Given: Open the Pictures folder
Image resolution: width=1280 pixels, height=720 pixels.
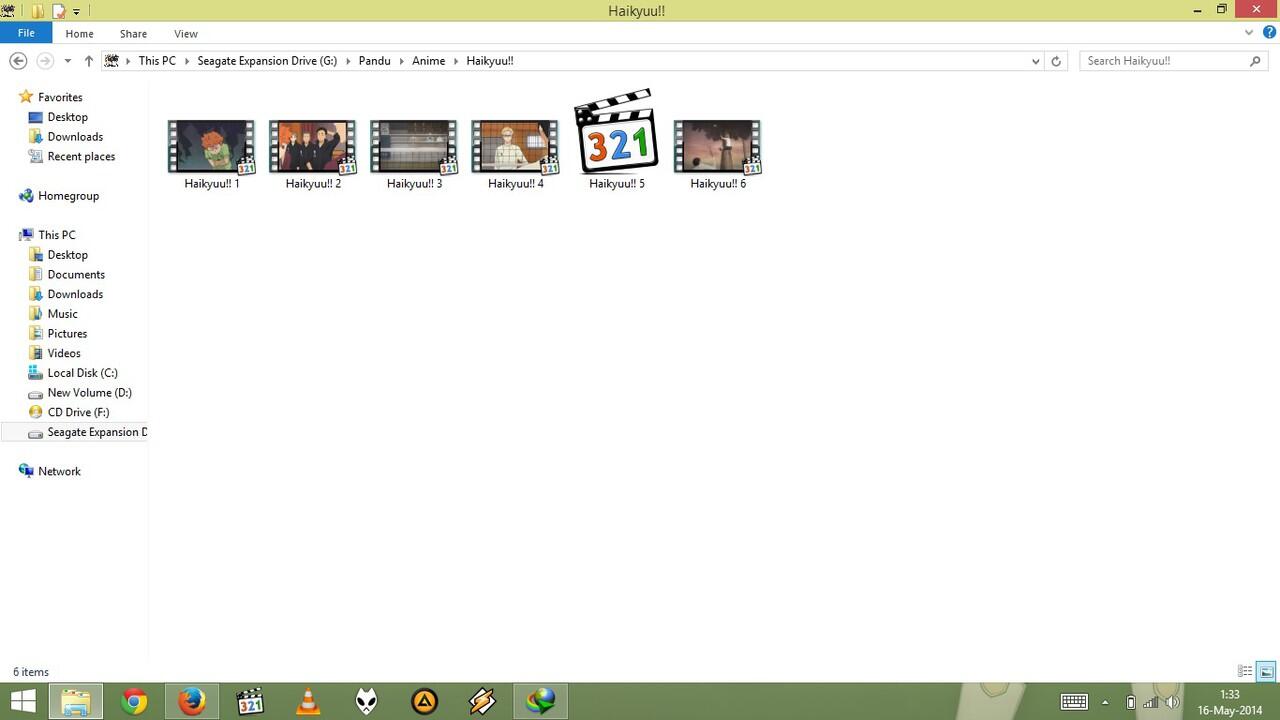Looking at the screenshot, I should [67, 333].
